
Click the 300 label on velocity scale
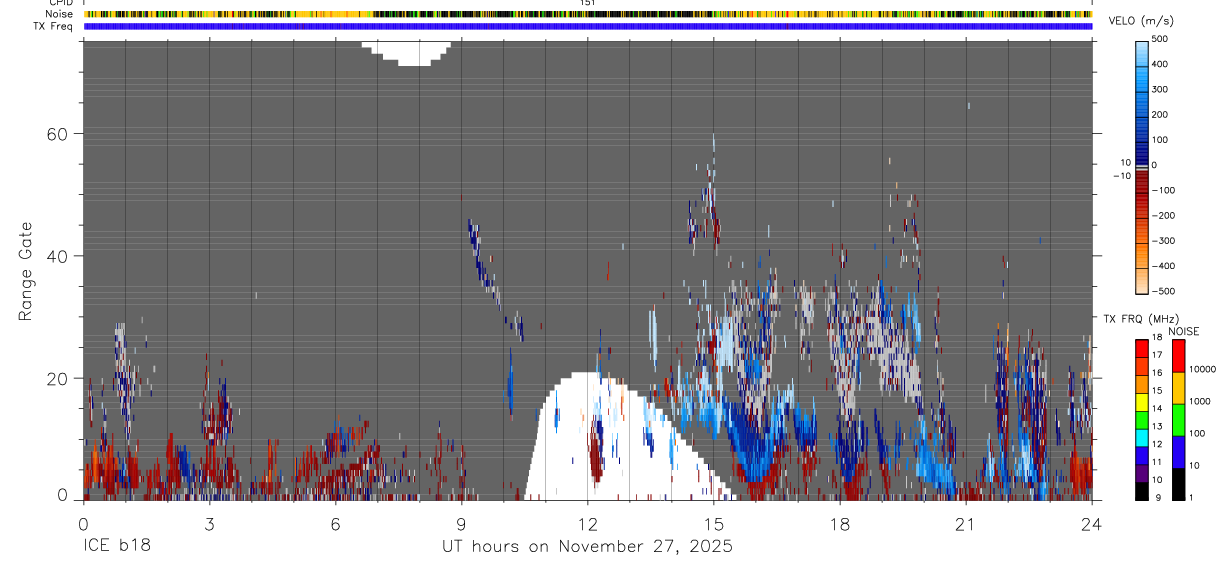[x=1160, y=89]
